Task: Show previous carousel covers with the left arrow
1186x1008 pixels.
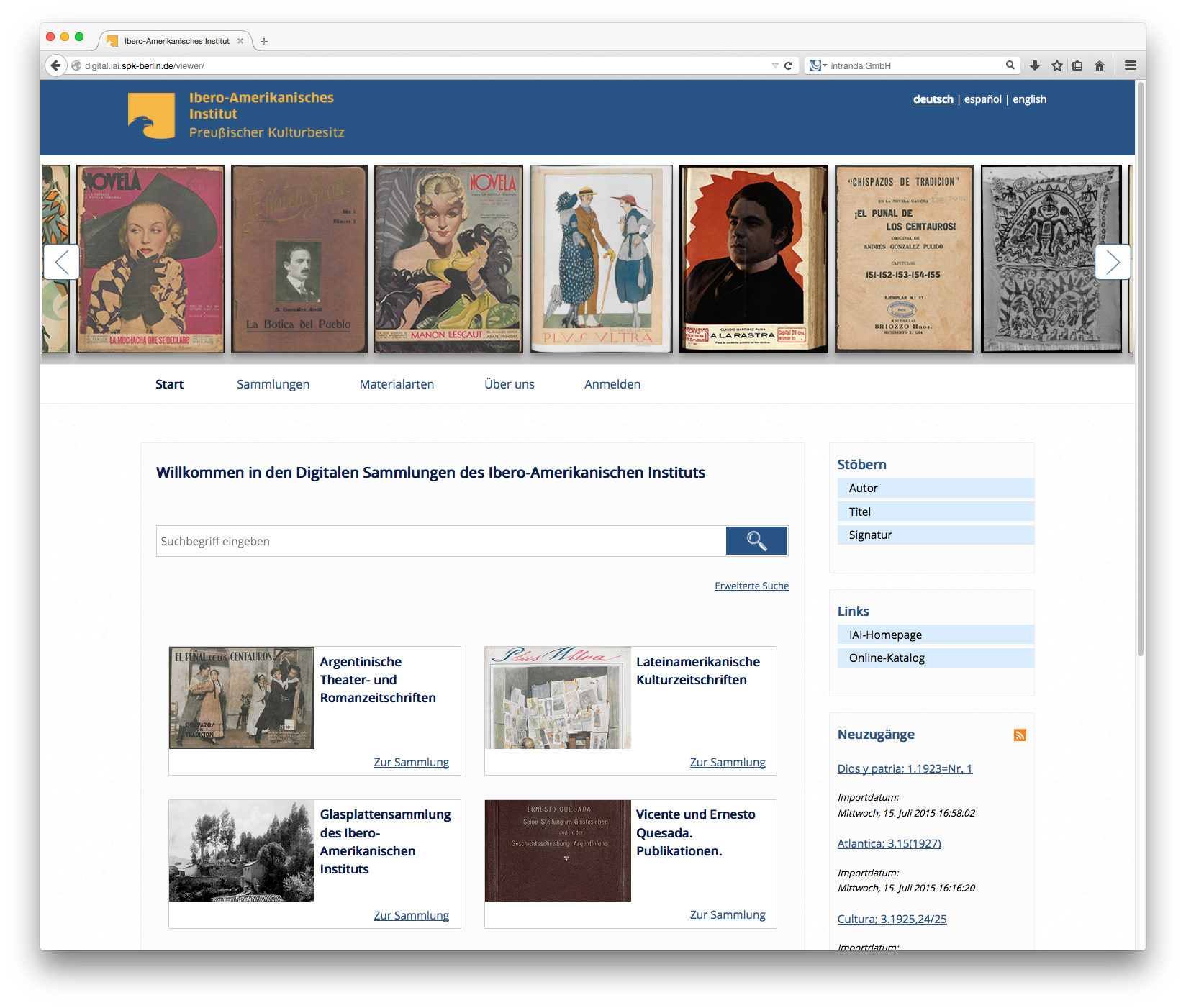Action: coord(61,262)
